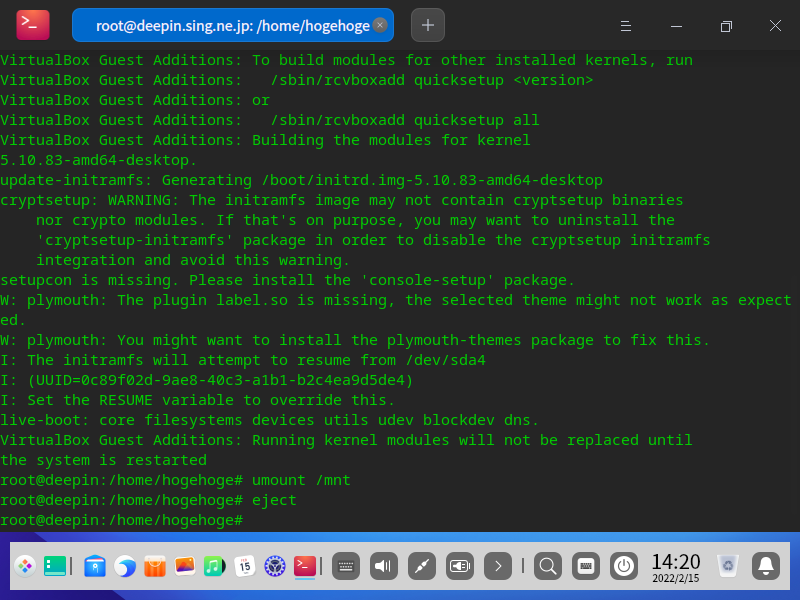Close the root@deepin terminal tab
This screenshot has width=800, height=600.
(380, 25)
